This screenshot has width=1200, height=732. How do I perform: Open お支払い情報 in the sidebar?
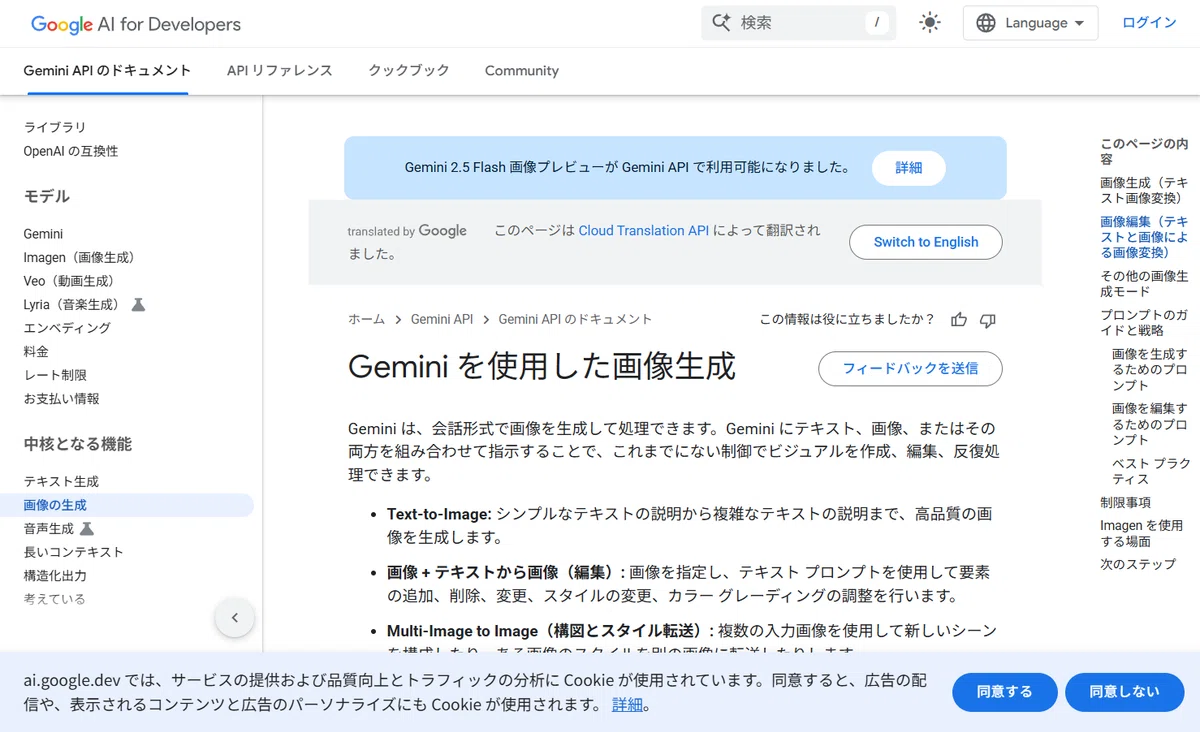61,398
